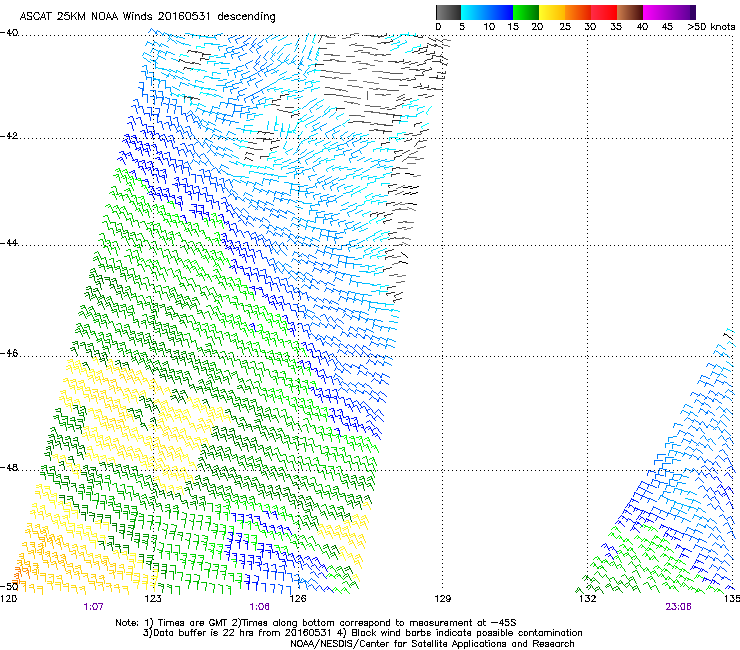Click the NOAA/NESDIS credit line
740x650 pixels.
coord(432,644)
